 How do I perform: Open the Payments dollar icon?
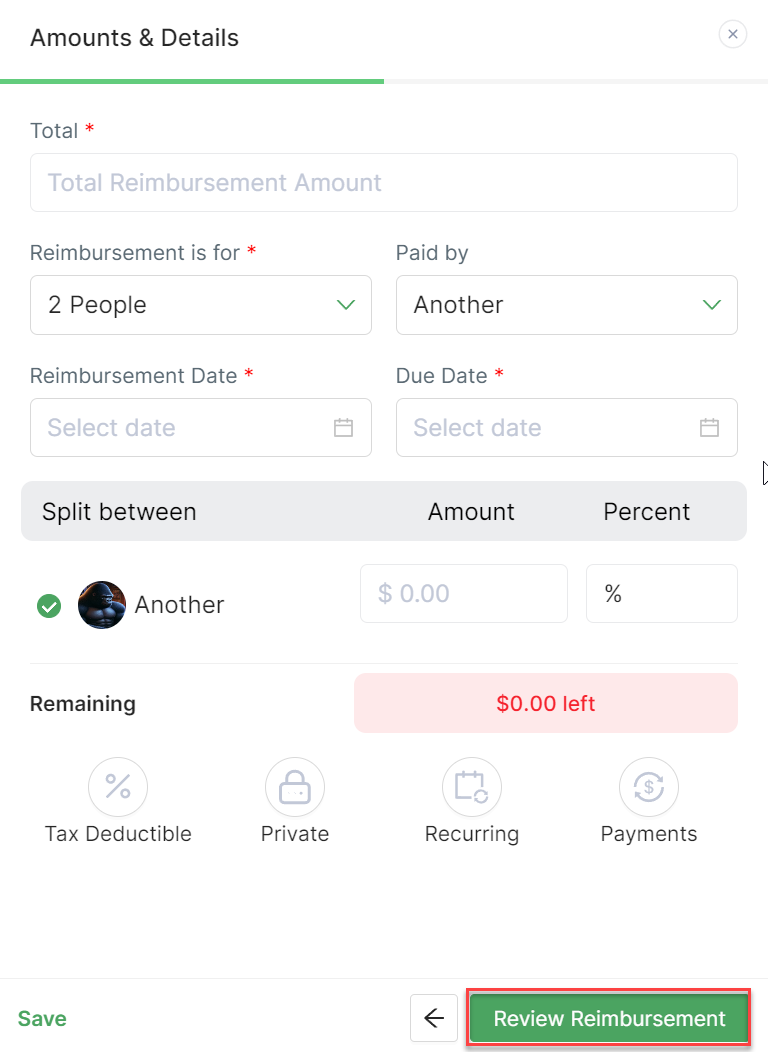point(649,787)
